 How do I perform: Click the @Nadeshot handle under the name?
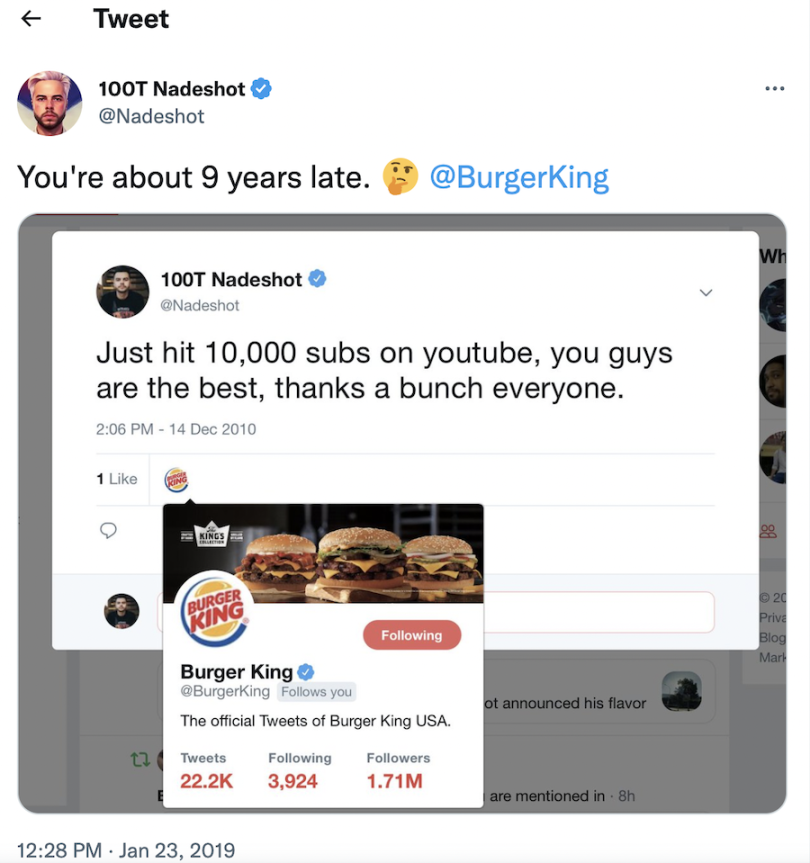(x=151, y=117)
